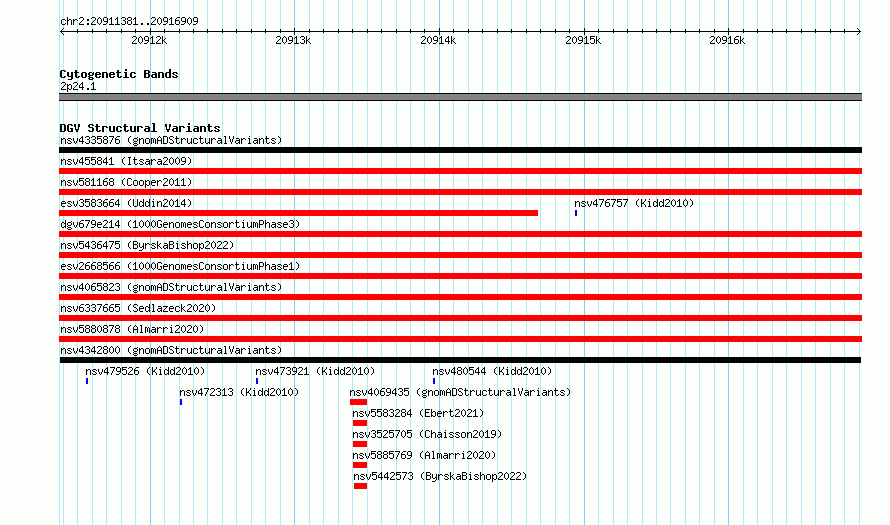Click the 20913k ruler label
This screenshot has width=890, height=525.
tap(293, 40)
